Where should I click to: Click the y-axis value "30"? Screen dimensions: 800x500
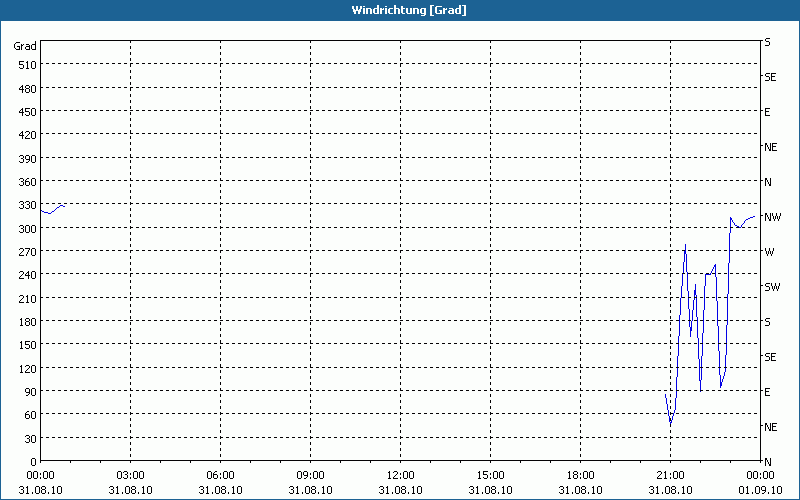[31, 439]
